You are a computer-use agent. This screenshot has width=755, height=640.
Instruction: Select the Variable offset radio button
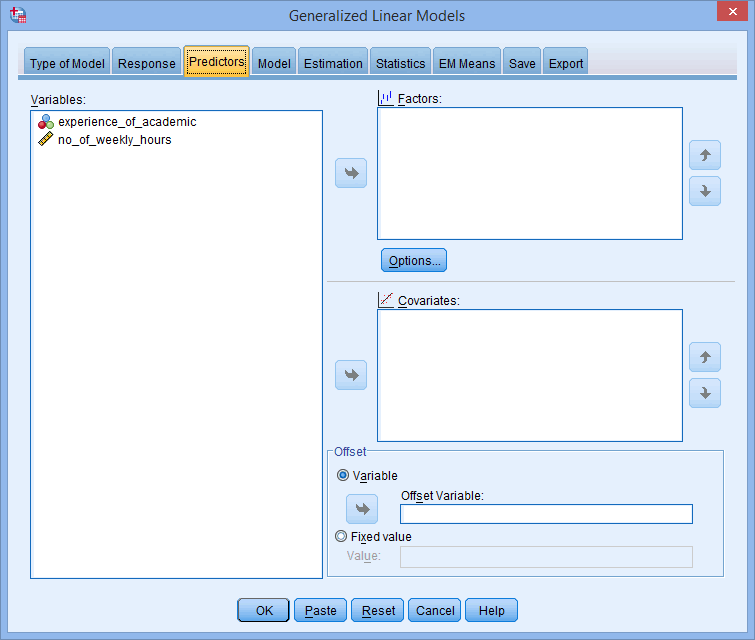(342, 475)
